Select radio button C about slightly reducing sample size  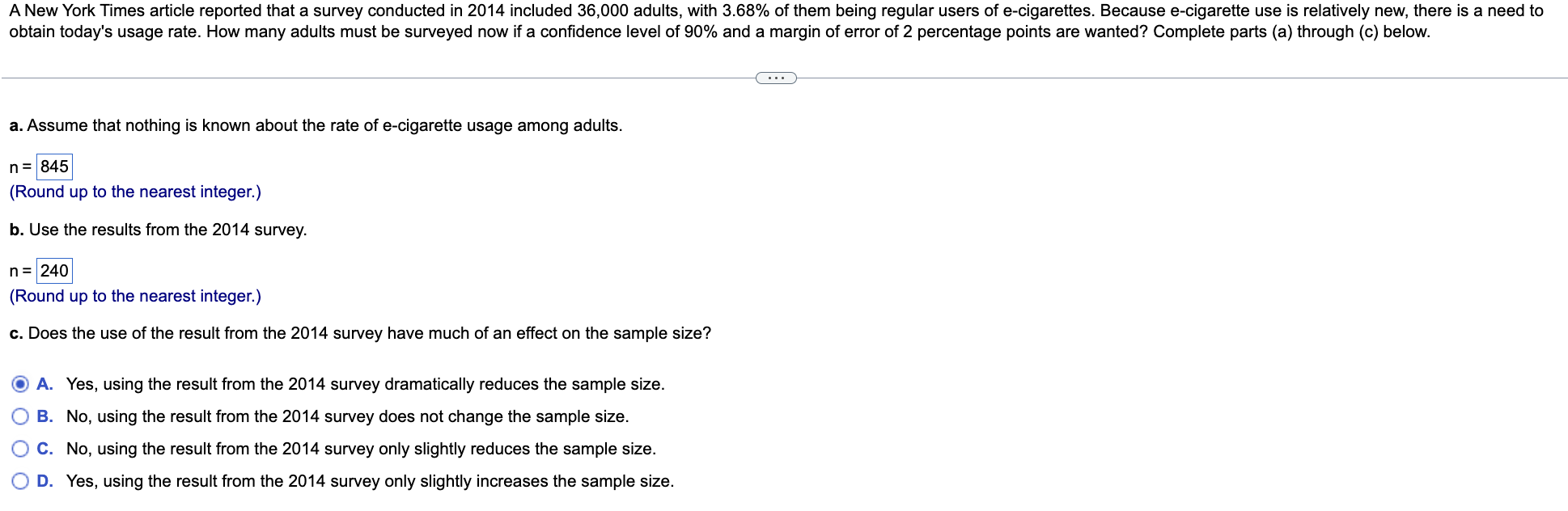pos(19,449)
